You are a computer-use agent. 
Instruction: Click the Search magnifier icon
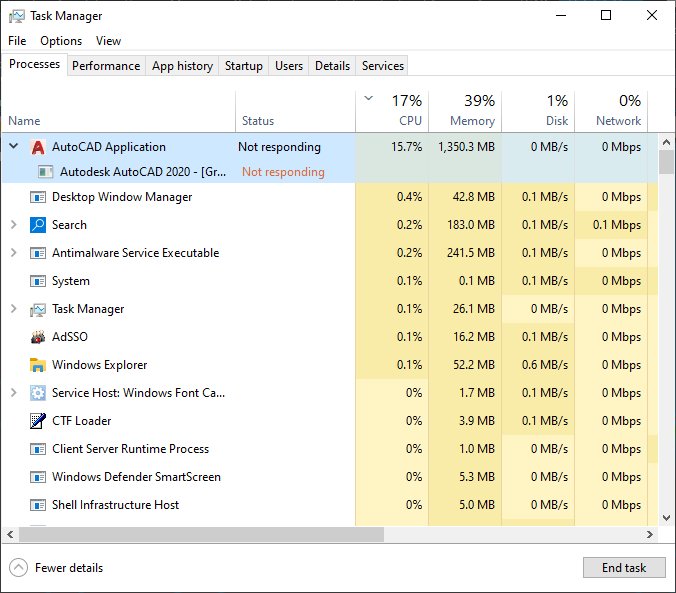coord(38,225)
